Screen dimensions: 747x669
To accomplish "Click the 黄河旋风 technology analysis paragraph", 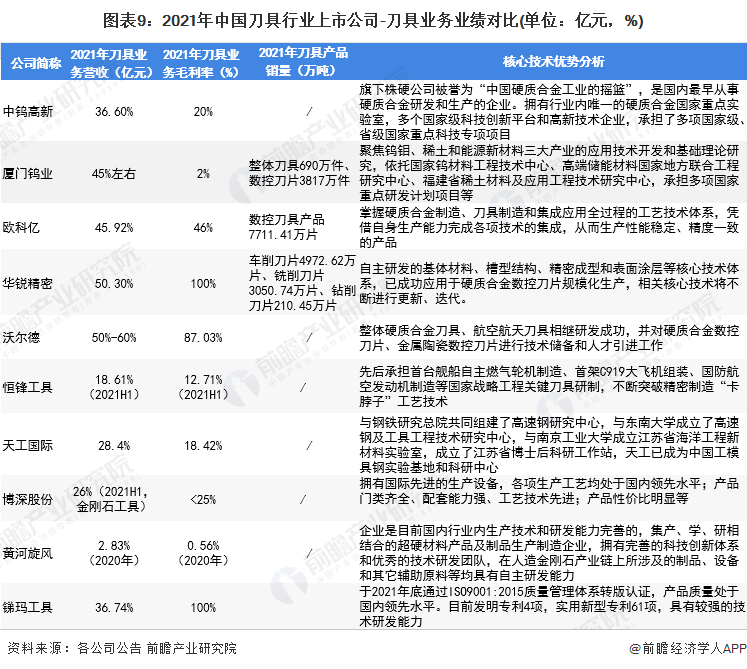I will (550, 553).
